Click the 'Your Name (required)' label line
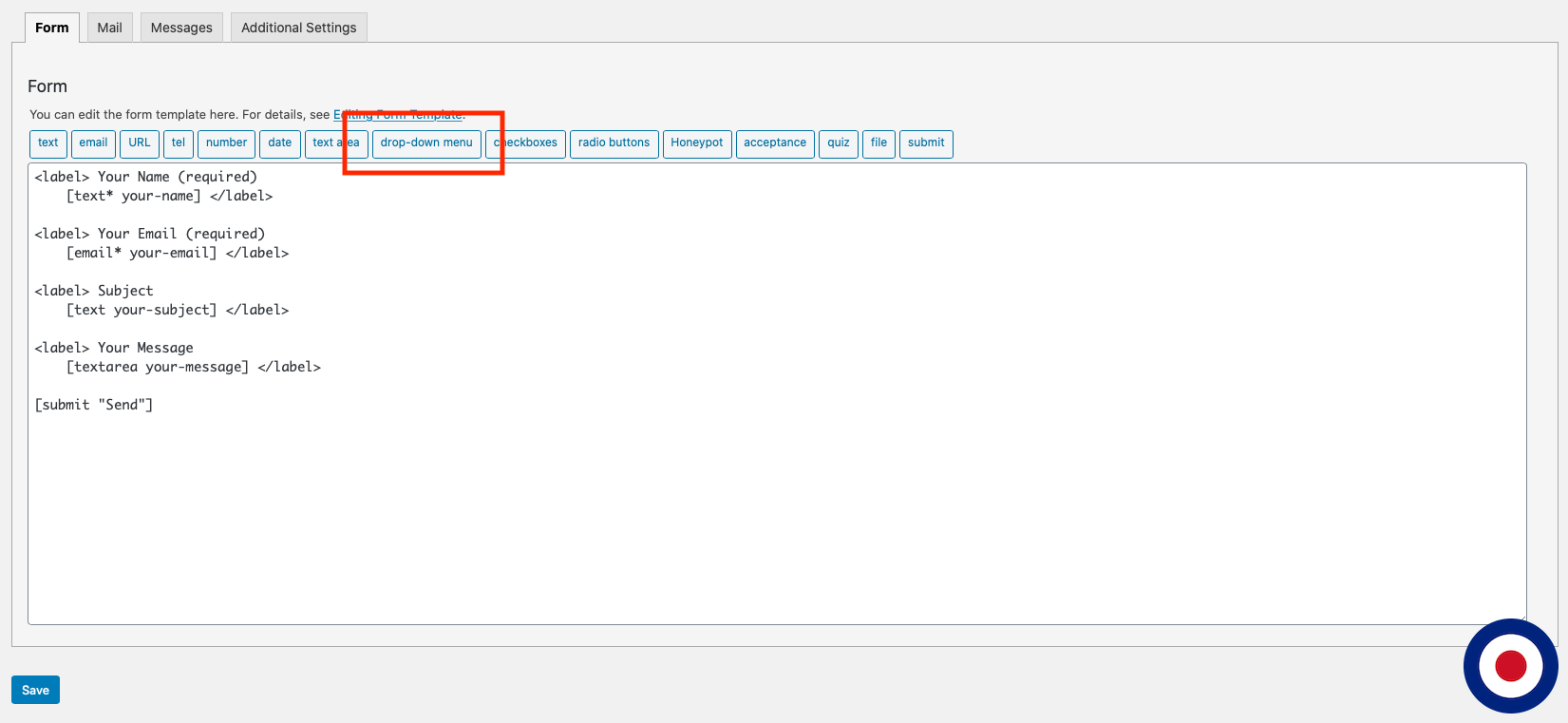The height and width of the screenshot is (723, 1568). (146, 177)
